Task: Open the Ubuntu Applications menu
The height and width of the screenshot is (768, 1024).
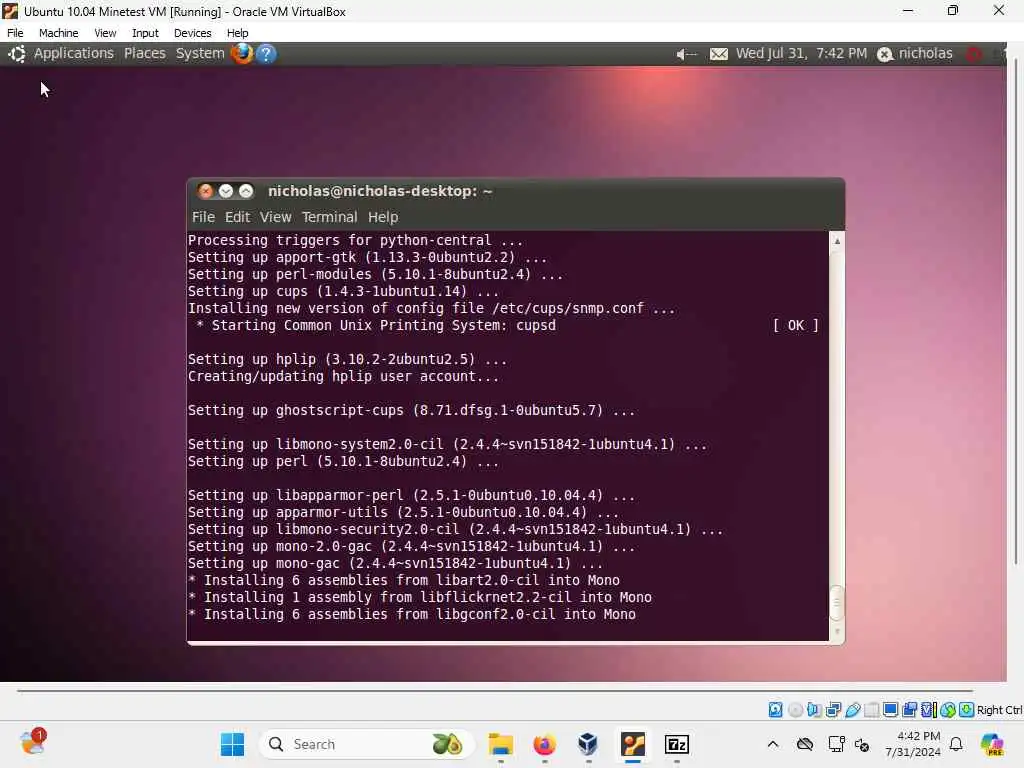Action: pos(74,54)
